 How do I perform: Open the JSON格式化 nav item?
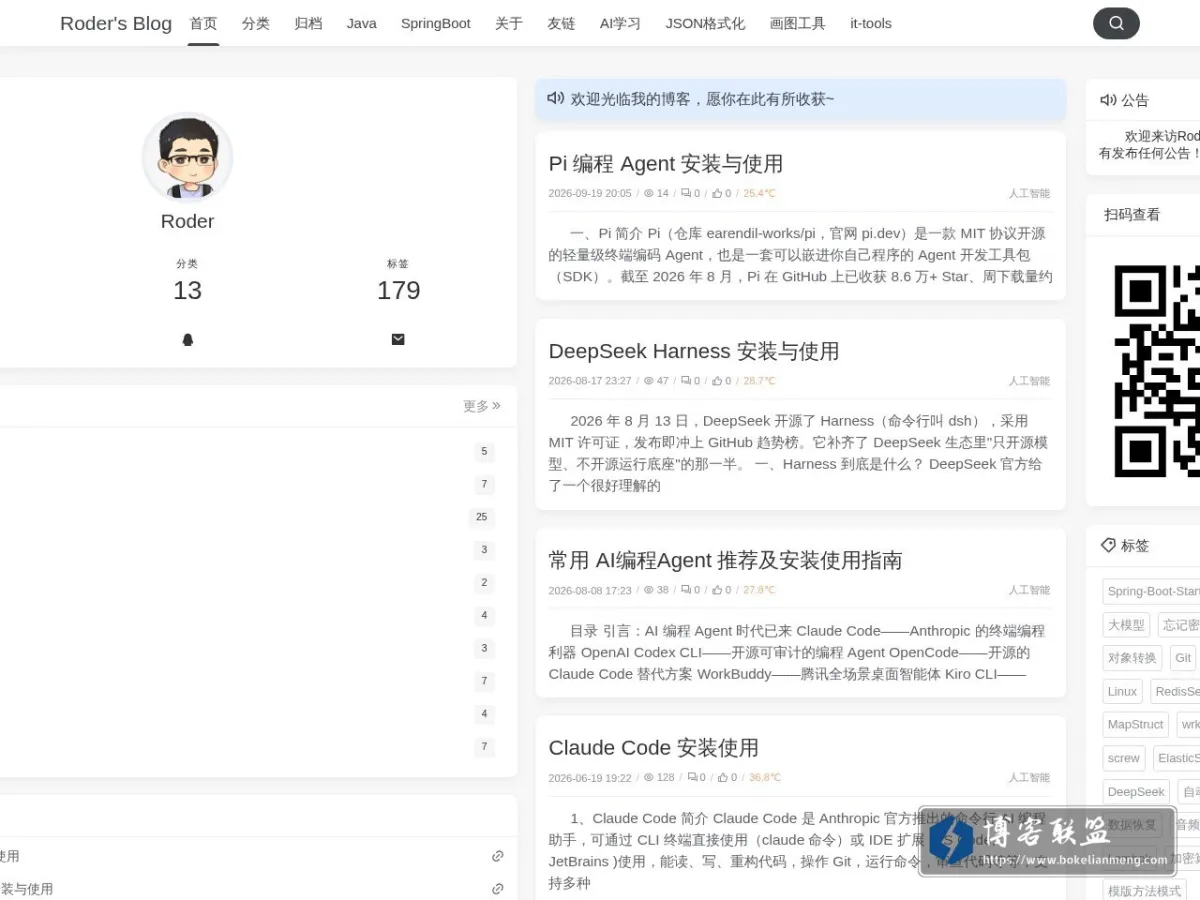click(705, 23)
